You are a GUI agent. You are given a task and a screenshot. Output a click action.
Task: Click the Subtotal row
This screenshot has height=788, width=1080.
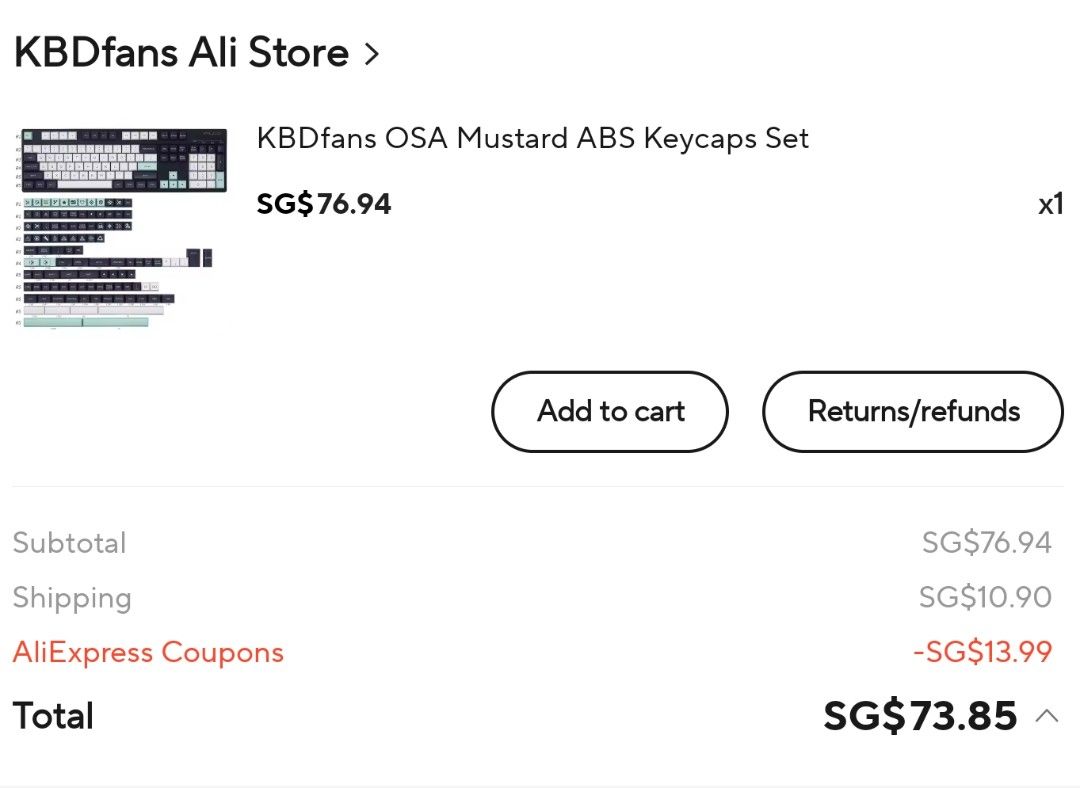(69, 542)
